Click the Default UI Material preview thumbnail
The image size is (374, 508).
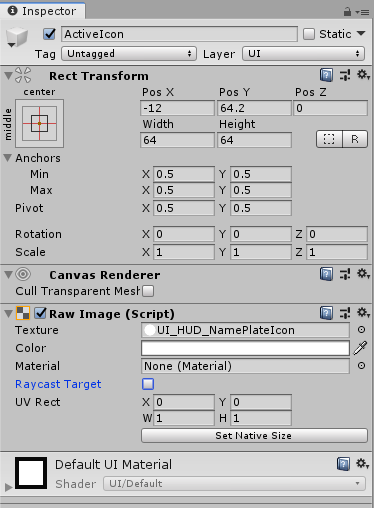coord(31,473)
